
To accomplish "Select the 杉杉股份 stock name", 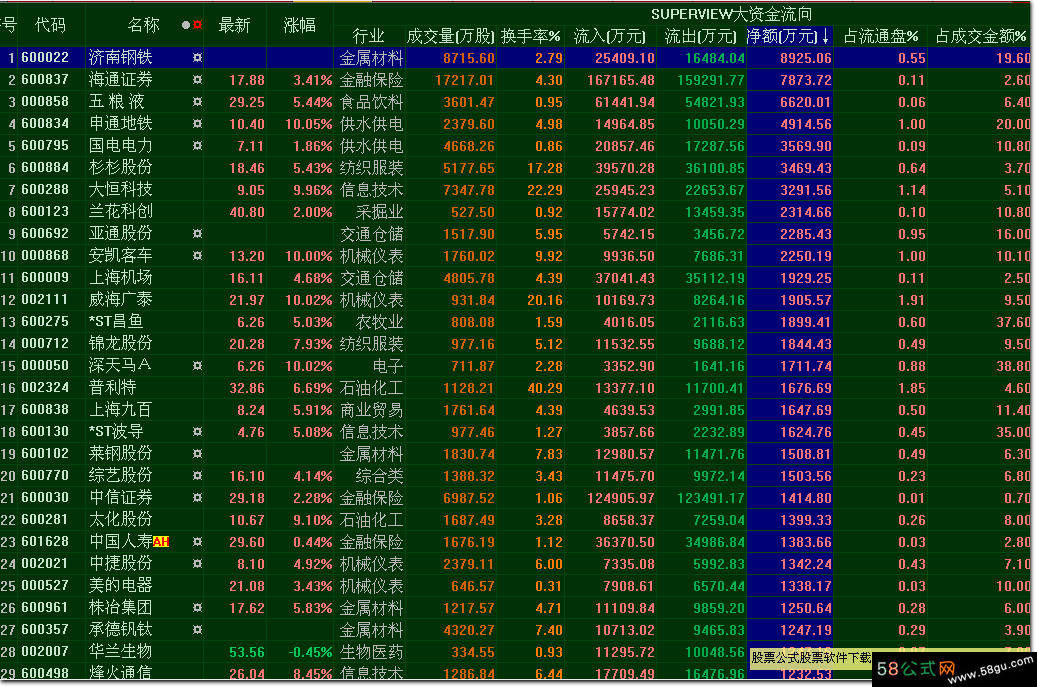I will point(120,167).
